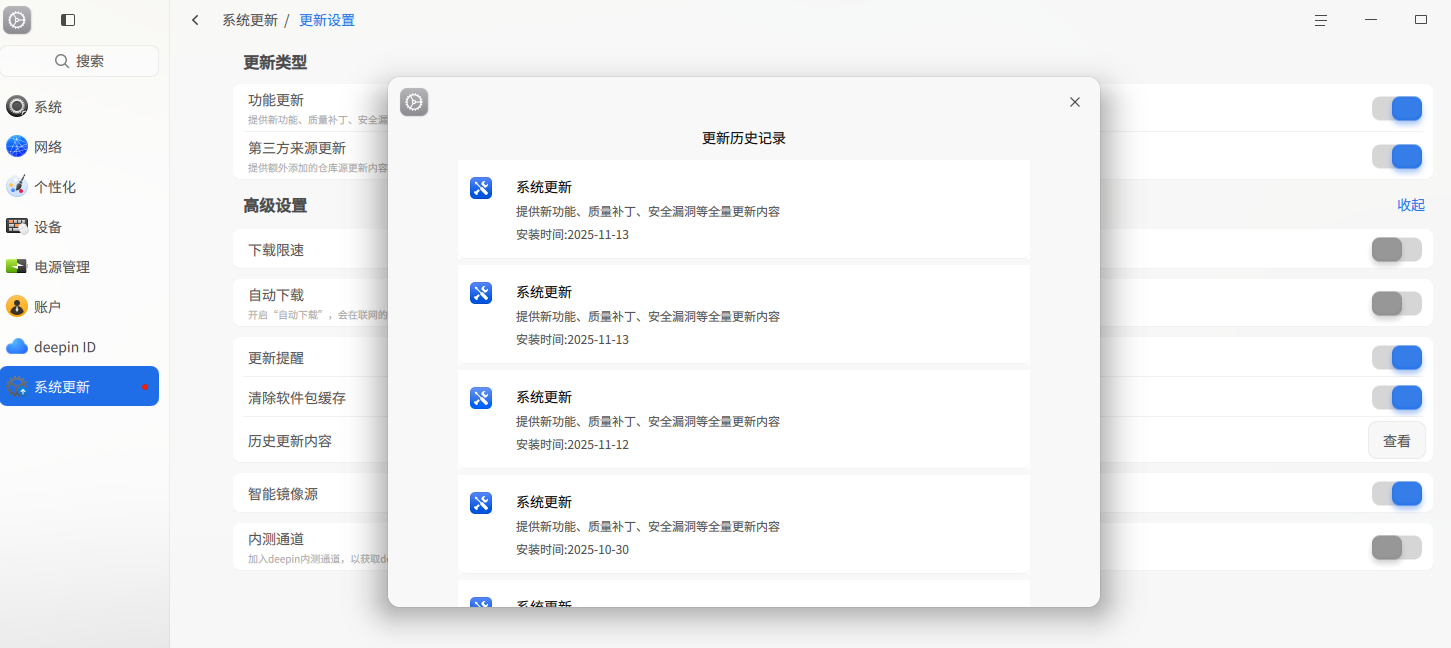Click the 设备 keyboard icon

point(17,227)
